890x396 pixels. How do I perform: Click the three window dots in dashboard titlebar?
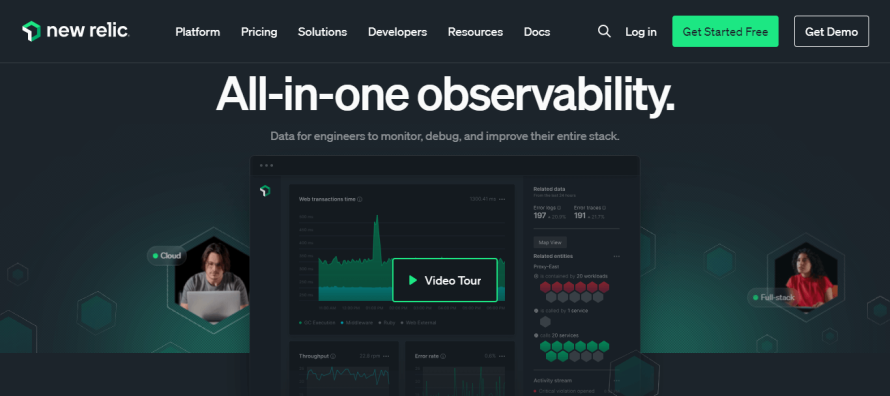266,166
